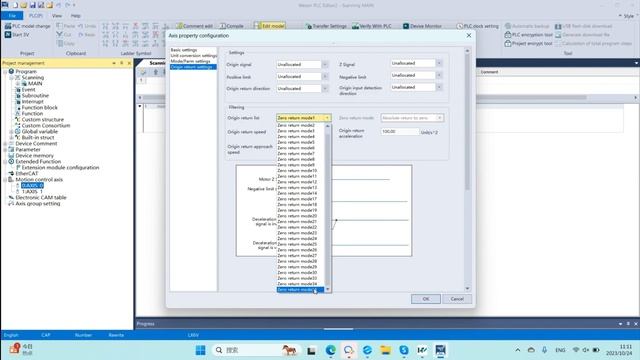The width and height of the screenshot is (640, 360).
Task: Choose Zero return mode5 from list
Action: pos(301,142)
